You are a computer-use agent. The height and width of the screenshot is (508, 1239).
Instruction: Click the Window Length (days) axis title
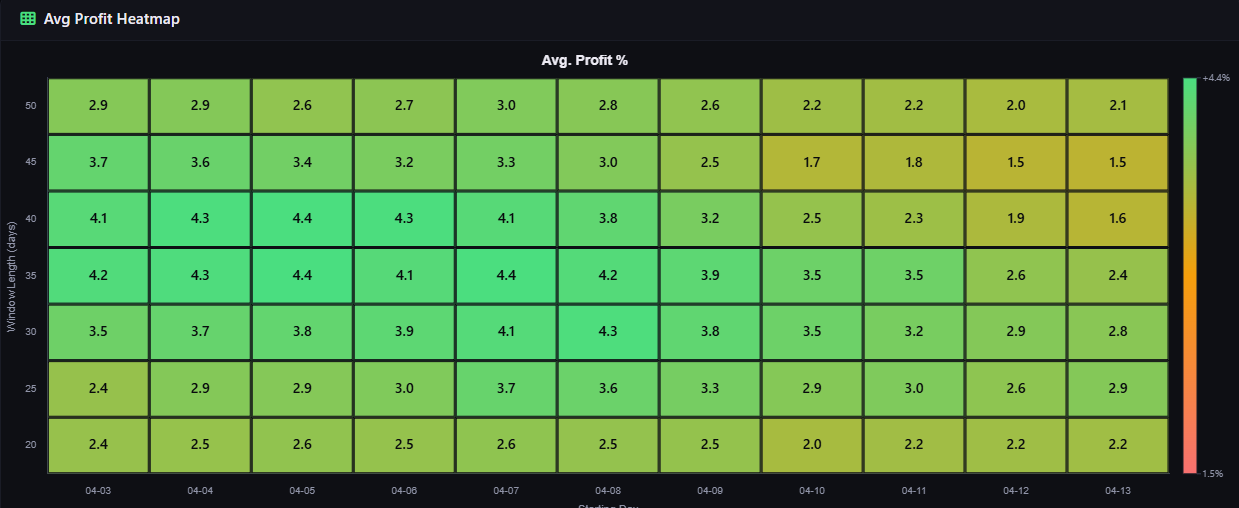pos(12,275)
